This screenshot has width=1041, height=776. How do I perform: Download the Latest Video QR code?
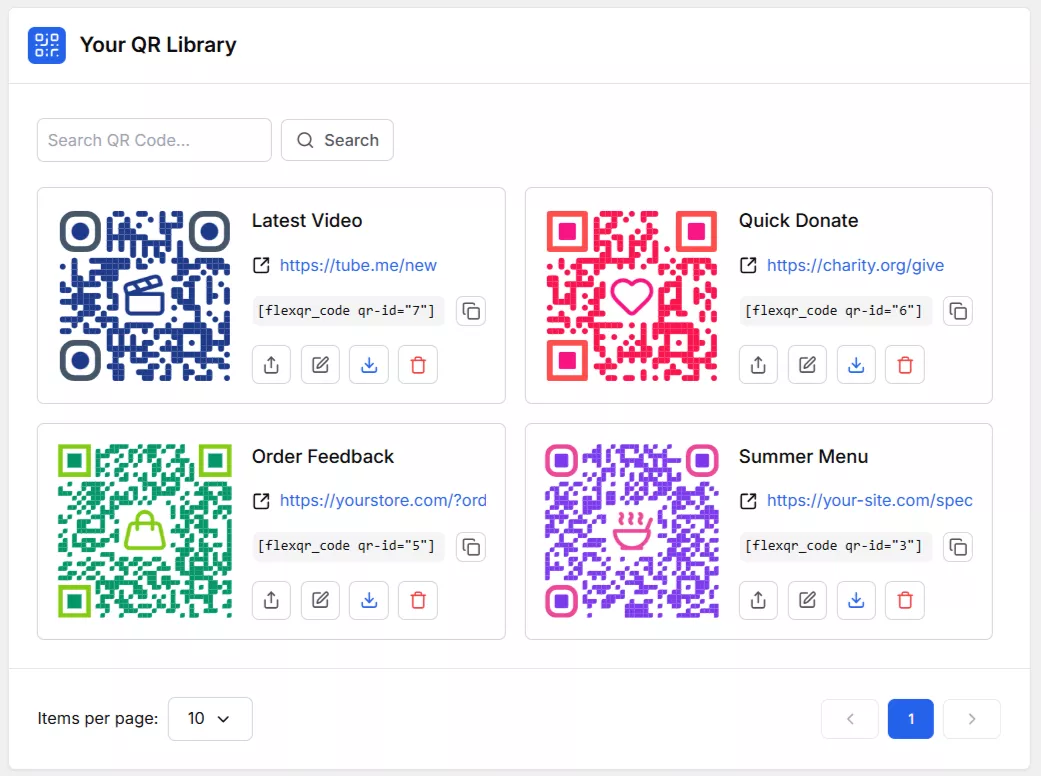point(369,364)
